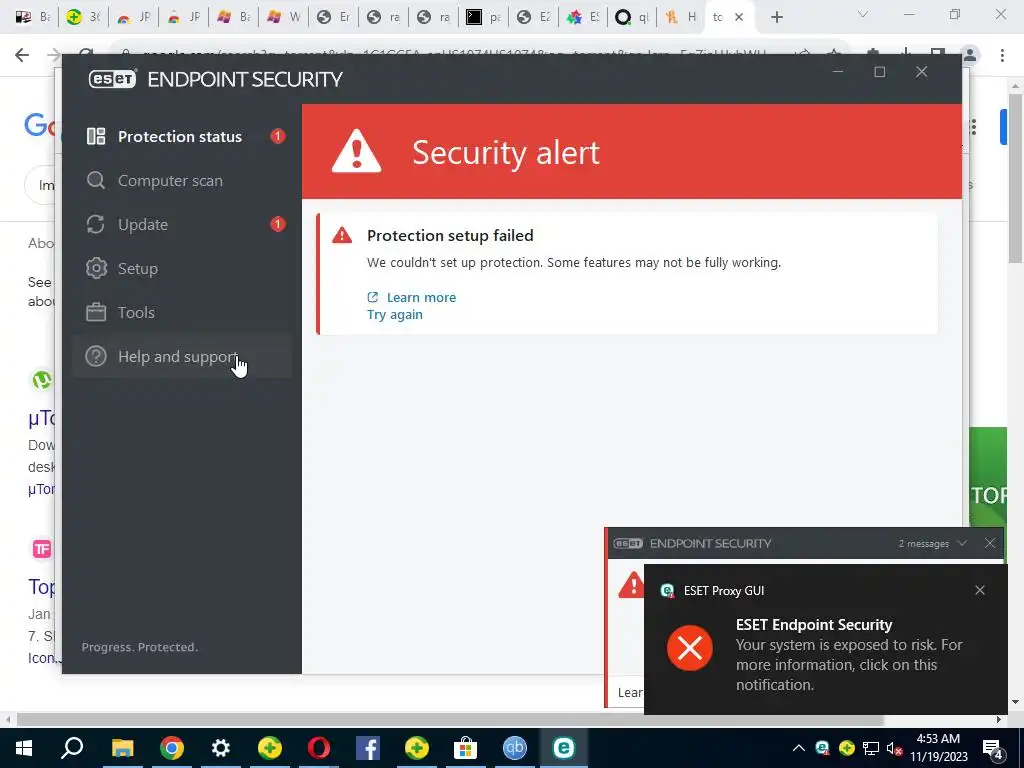Screen dimensions: 1024x768
Task: Click the ESET Proxy GUI app icon
Action: point(667,590)
